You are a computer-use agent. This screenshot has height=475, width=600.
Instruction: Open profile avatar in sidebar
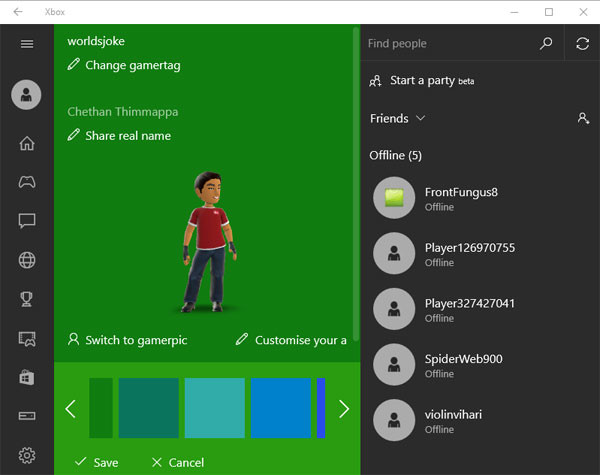point(26,95)
